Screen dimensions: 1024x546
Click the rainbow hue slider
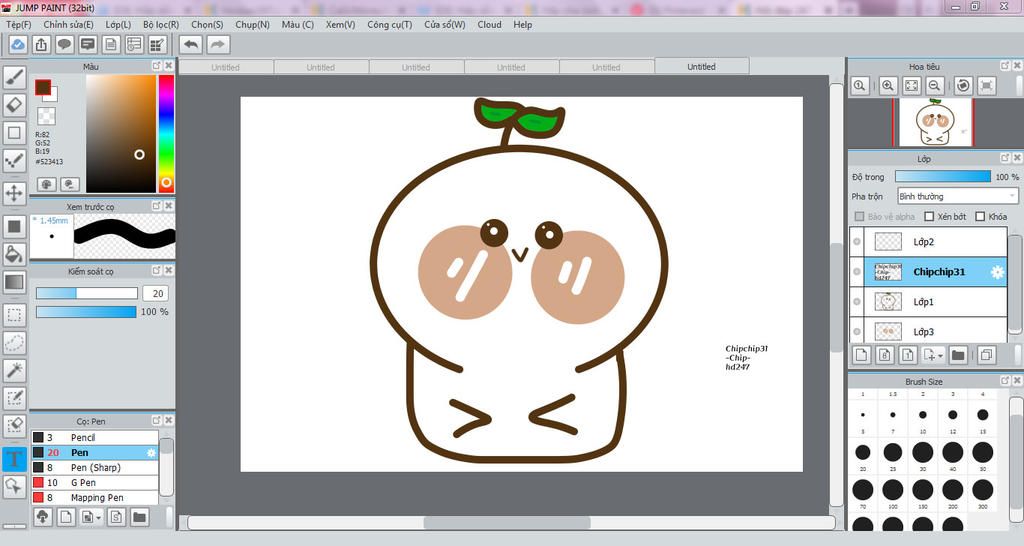point(166,133)
